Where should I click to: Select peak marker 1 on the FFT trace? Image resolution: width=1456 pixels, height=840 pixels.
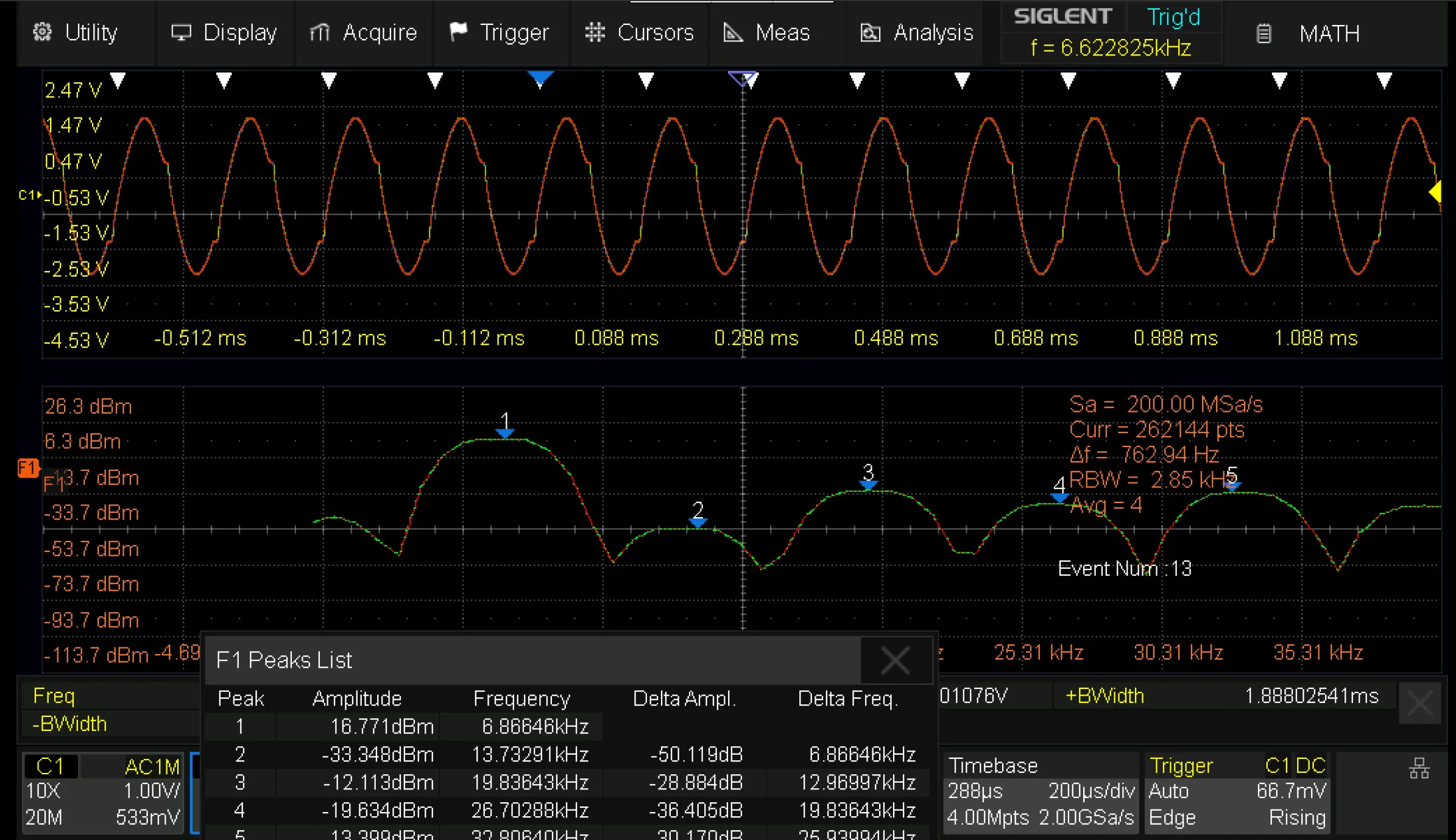504,431
